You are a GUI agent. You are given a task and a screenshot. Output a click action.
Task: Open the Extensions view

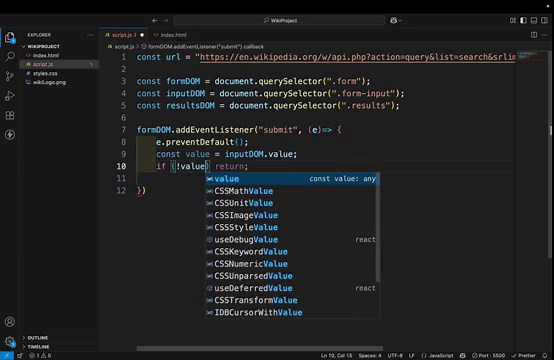(x=10, y=115)
